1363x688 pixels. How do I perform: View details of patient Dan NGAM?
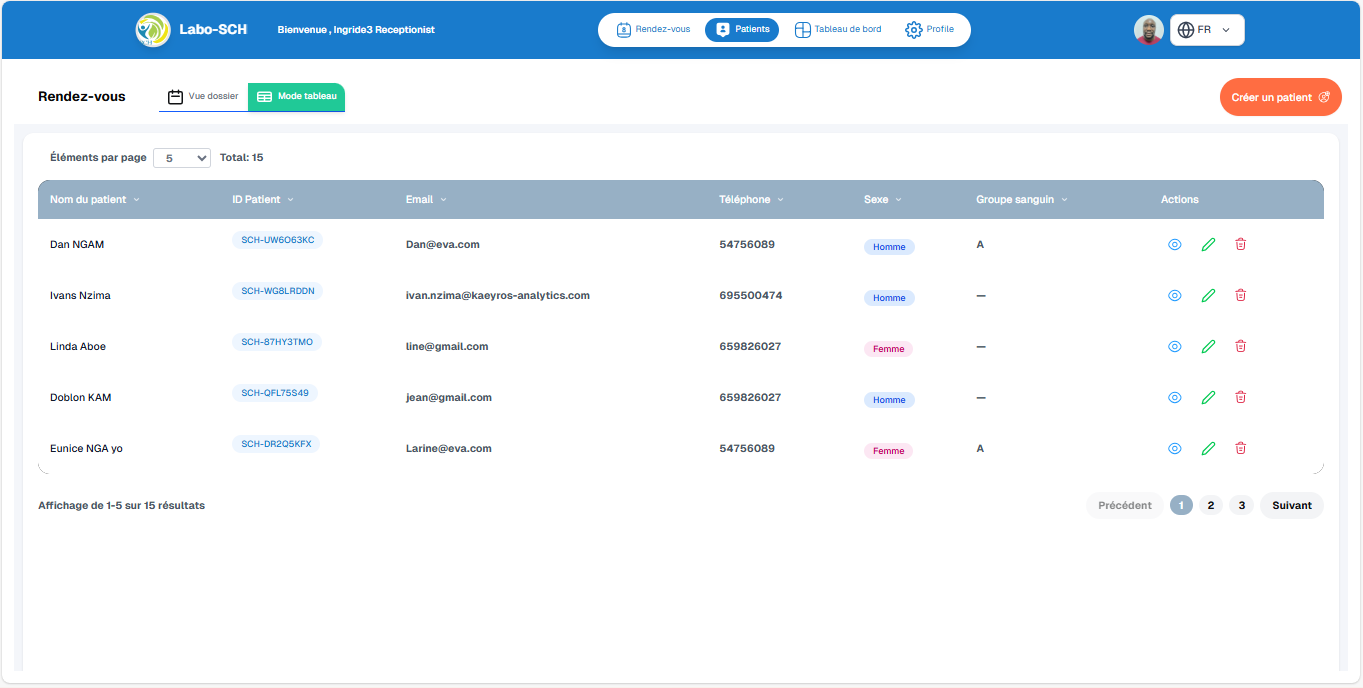click(1174, 244)
